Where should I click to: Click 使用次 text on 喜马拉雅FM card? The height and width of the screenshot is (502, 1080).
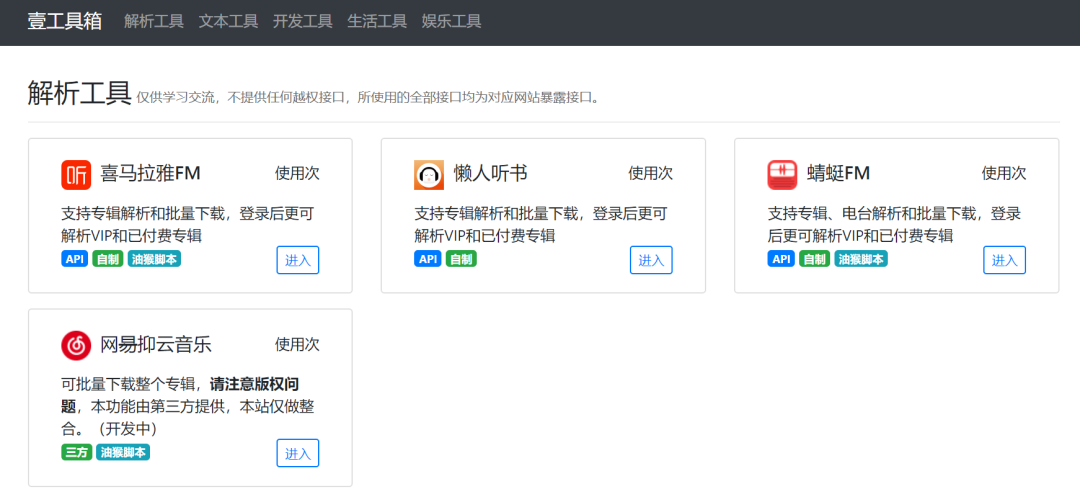[298, 173]
